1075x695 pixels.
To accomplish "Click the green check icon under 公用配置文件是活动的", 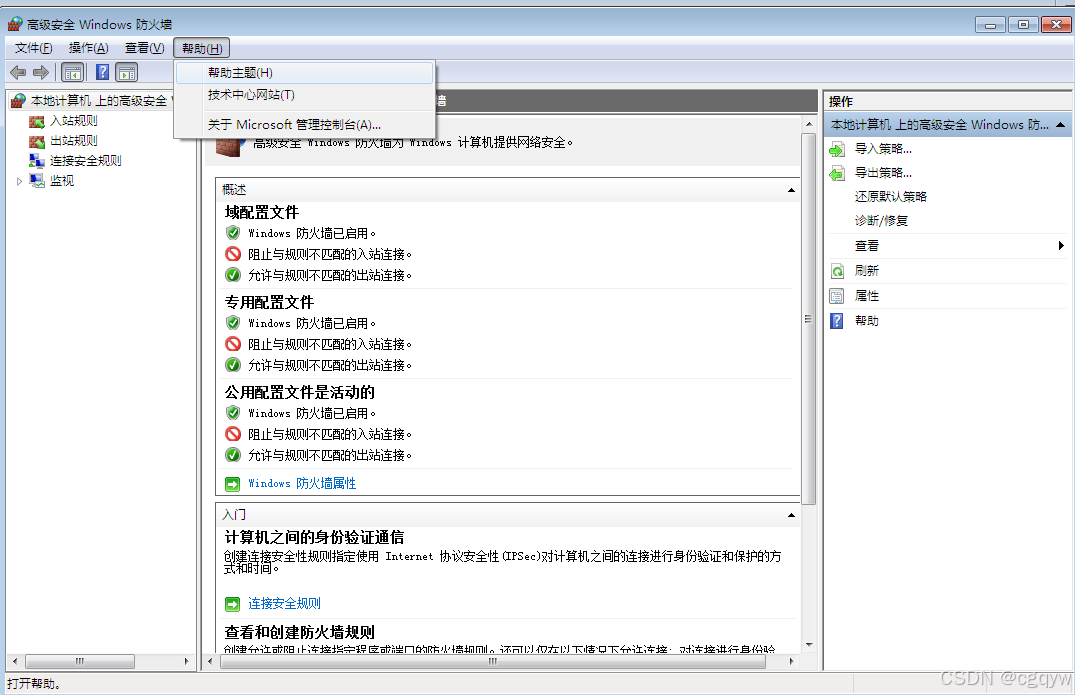I will pos(233,455).
